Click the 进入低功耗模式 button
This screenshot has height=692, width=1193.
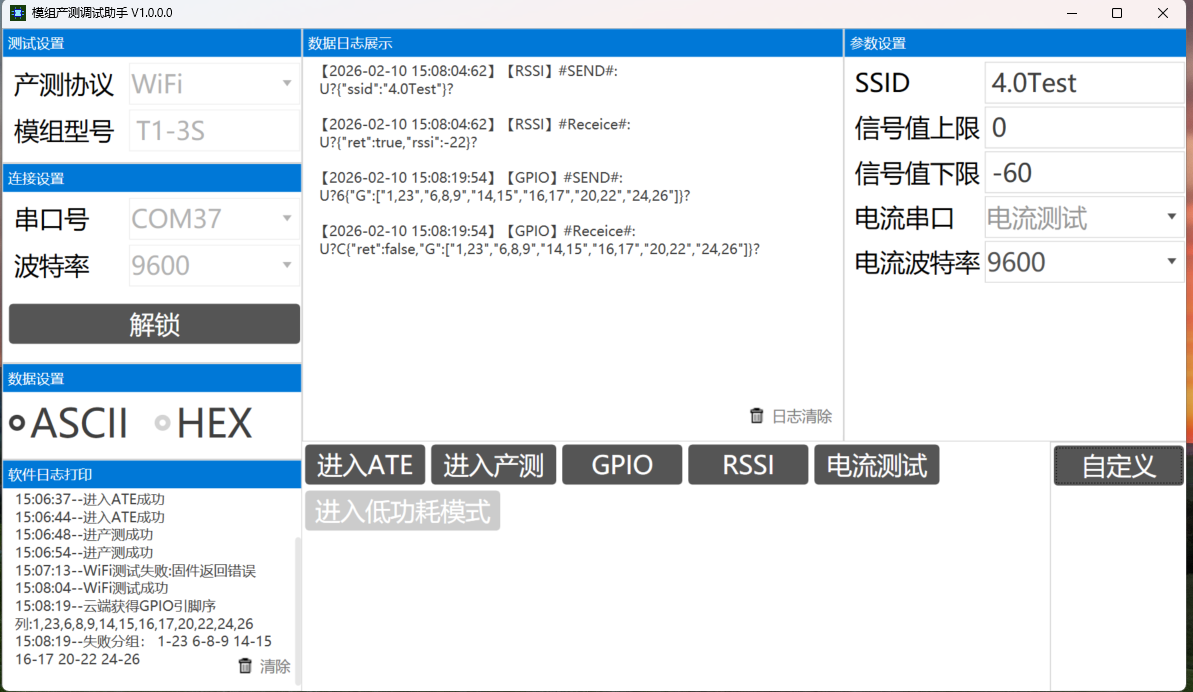402,511
